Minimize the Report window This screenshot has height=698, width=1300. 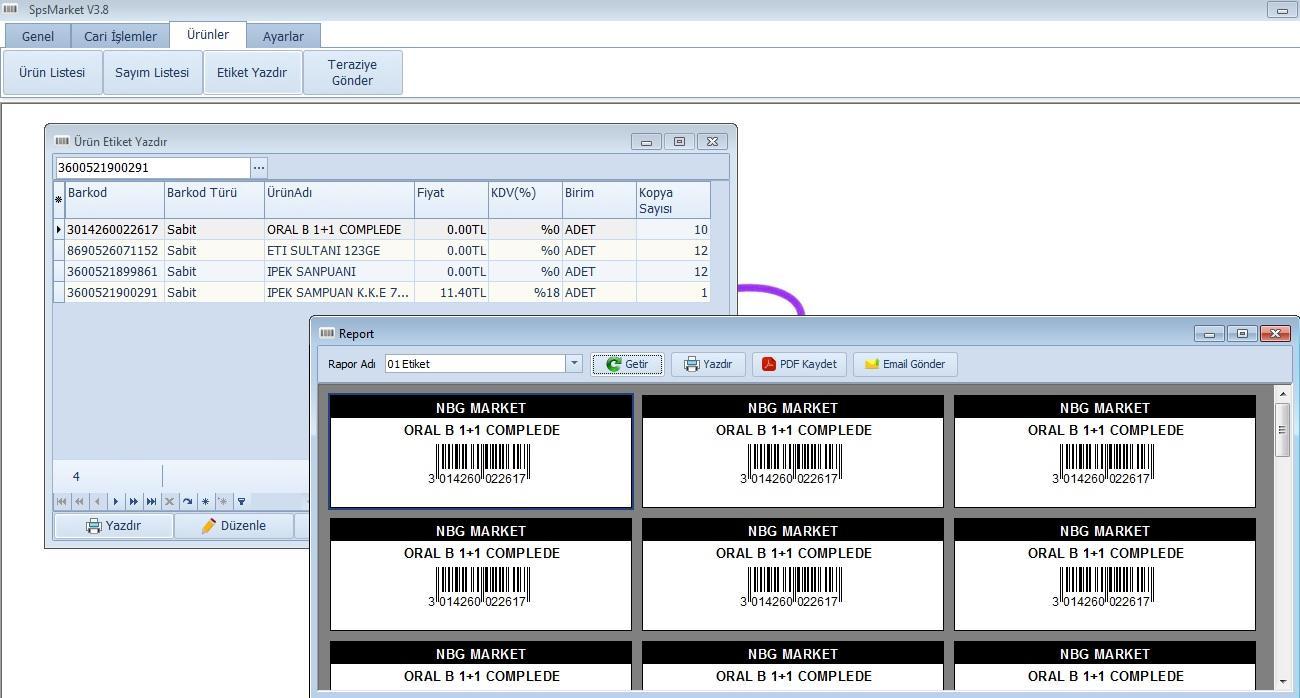(x=1209, y=334)
